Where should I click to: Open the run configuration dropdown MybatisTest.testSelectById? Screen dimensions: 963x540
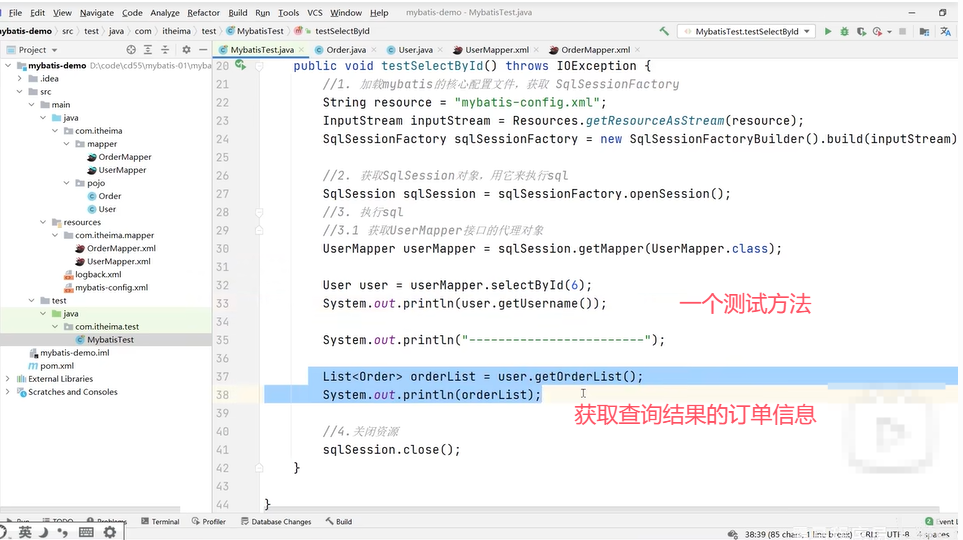(x=746, y=31)
